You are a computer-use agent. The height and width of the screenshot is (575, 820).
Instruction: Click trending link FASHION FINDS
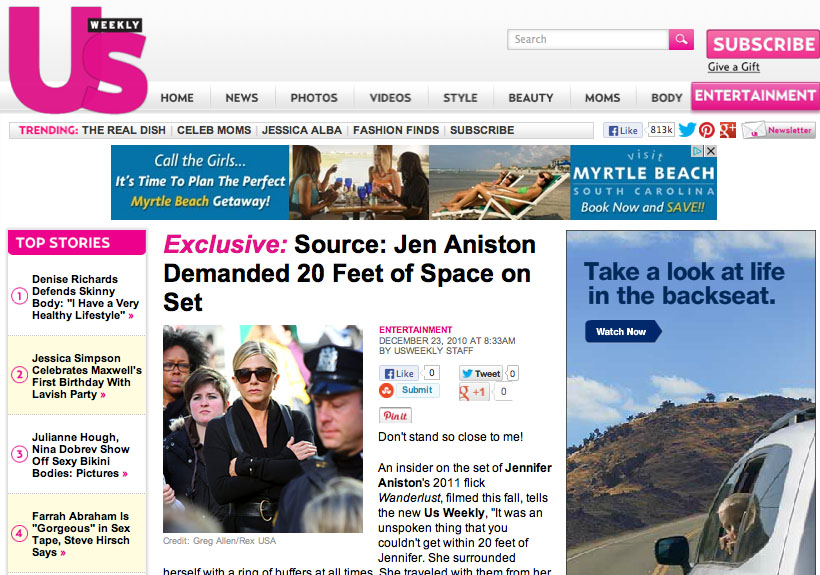point(396,130)
